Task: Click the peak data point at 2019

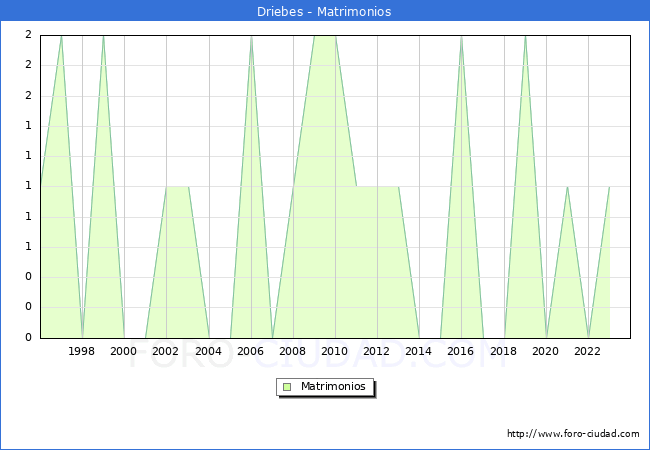Action: tap(525, 36)
